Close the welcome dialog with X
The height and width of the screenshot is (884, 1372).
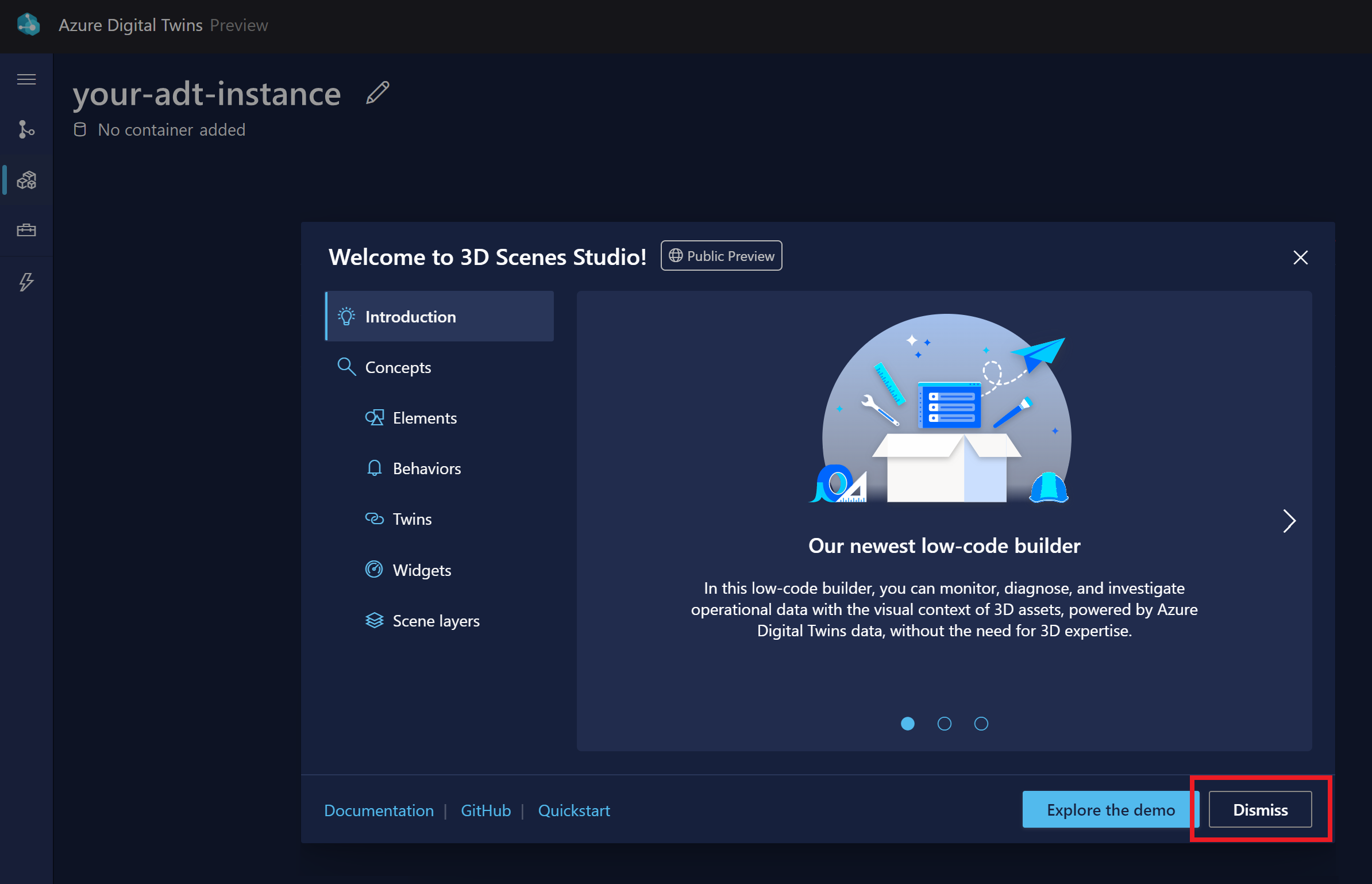[x=1300, y=257]
